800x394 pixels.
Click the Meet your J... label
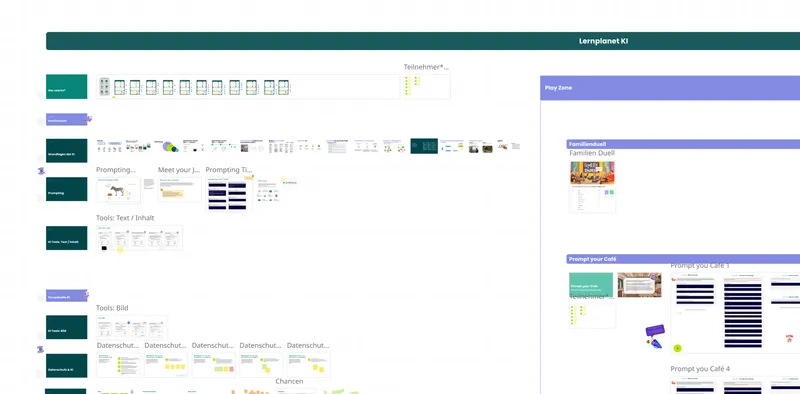click(179, 170)
